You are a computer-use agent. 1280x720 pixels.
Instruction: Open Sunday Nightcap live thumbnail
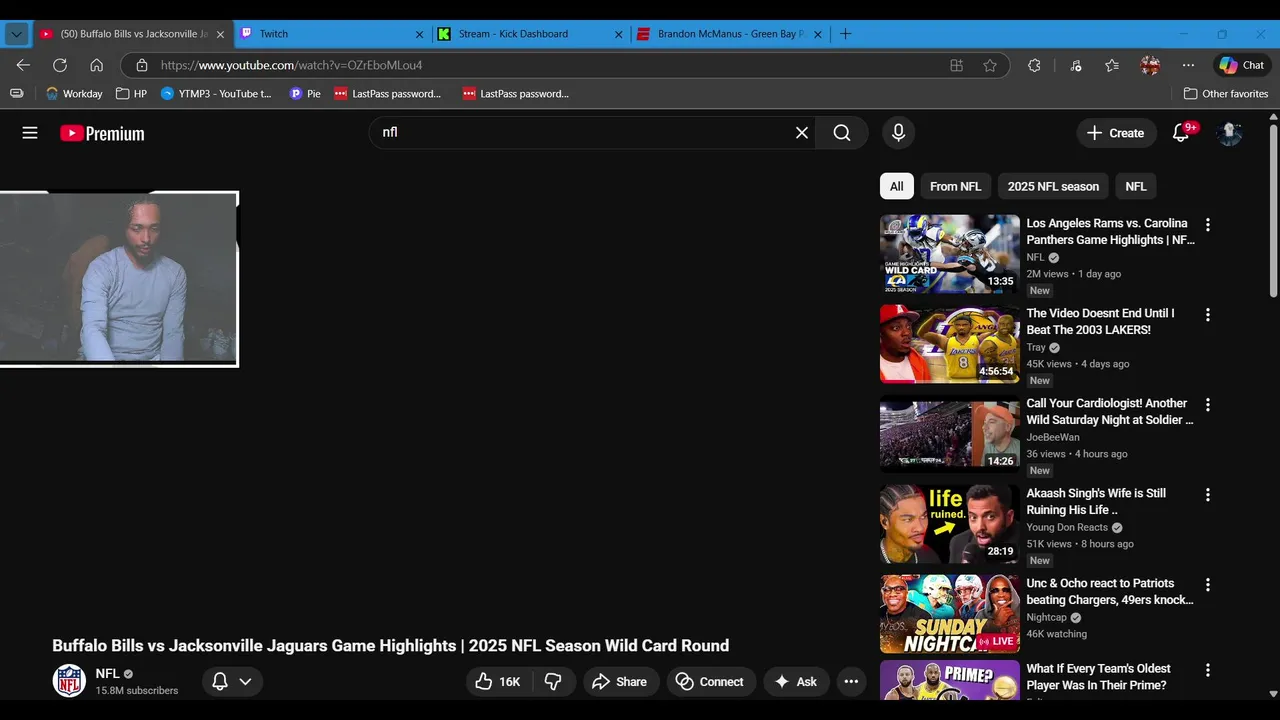click(x=950, y=614)
